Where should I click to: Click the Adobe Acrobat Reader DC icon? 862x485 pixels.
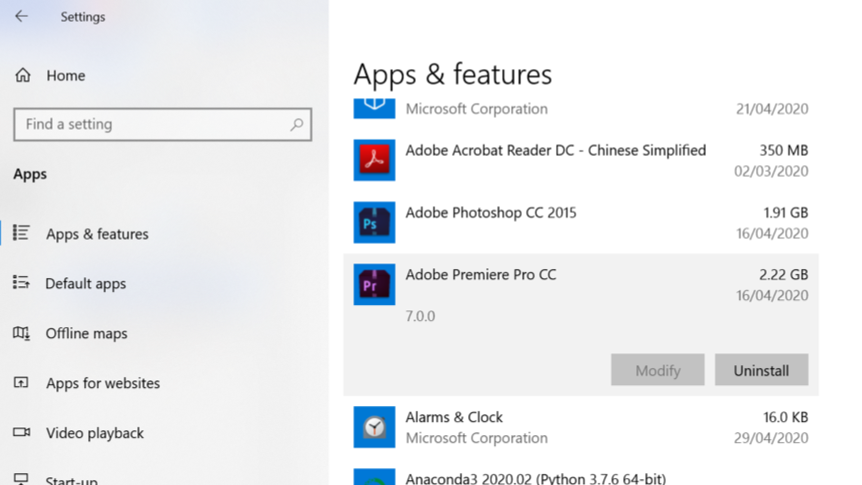click(x=374, y=160)
